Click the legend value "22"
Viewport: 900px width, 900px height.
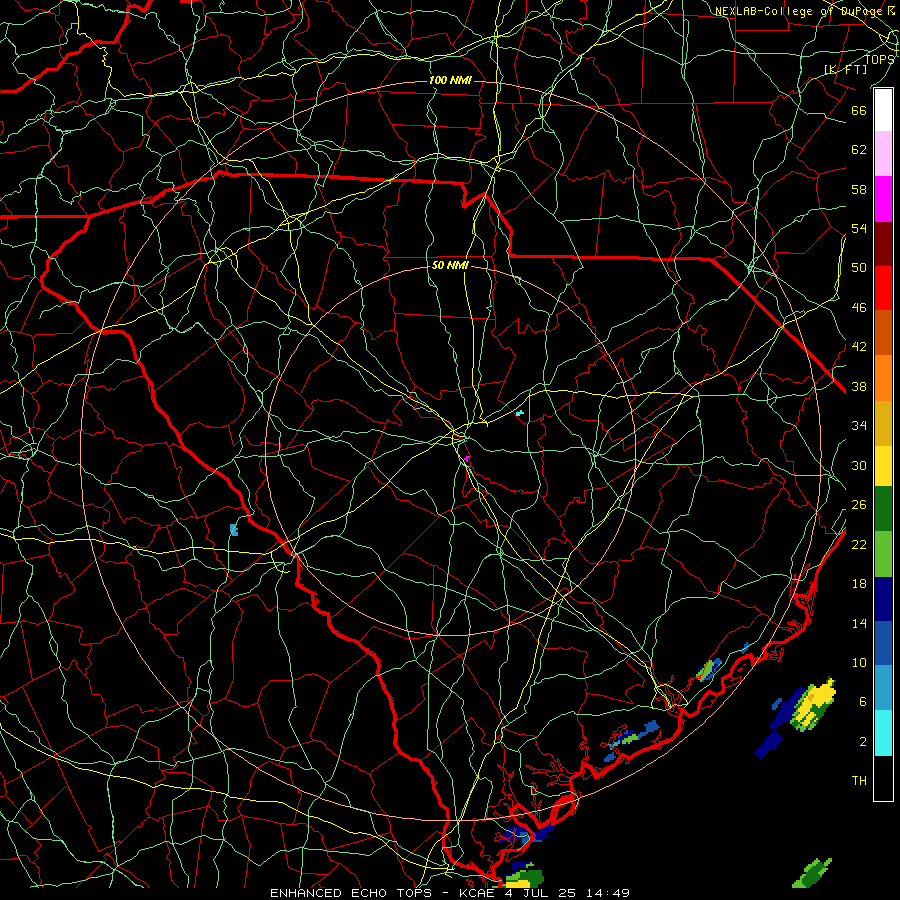tap(859, 545)
